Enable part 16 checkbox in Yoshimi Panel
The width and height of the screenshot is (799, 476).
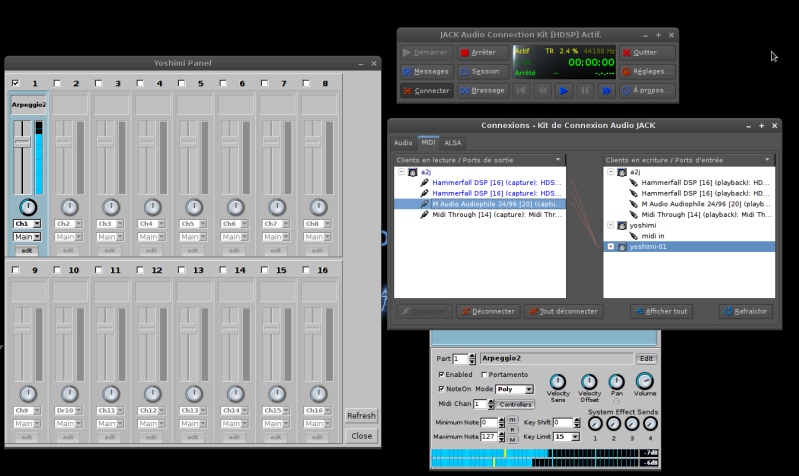pos(306,270)
